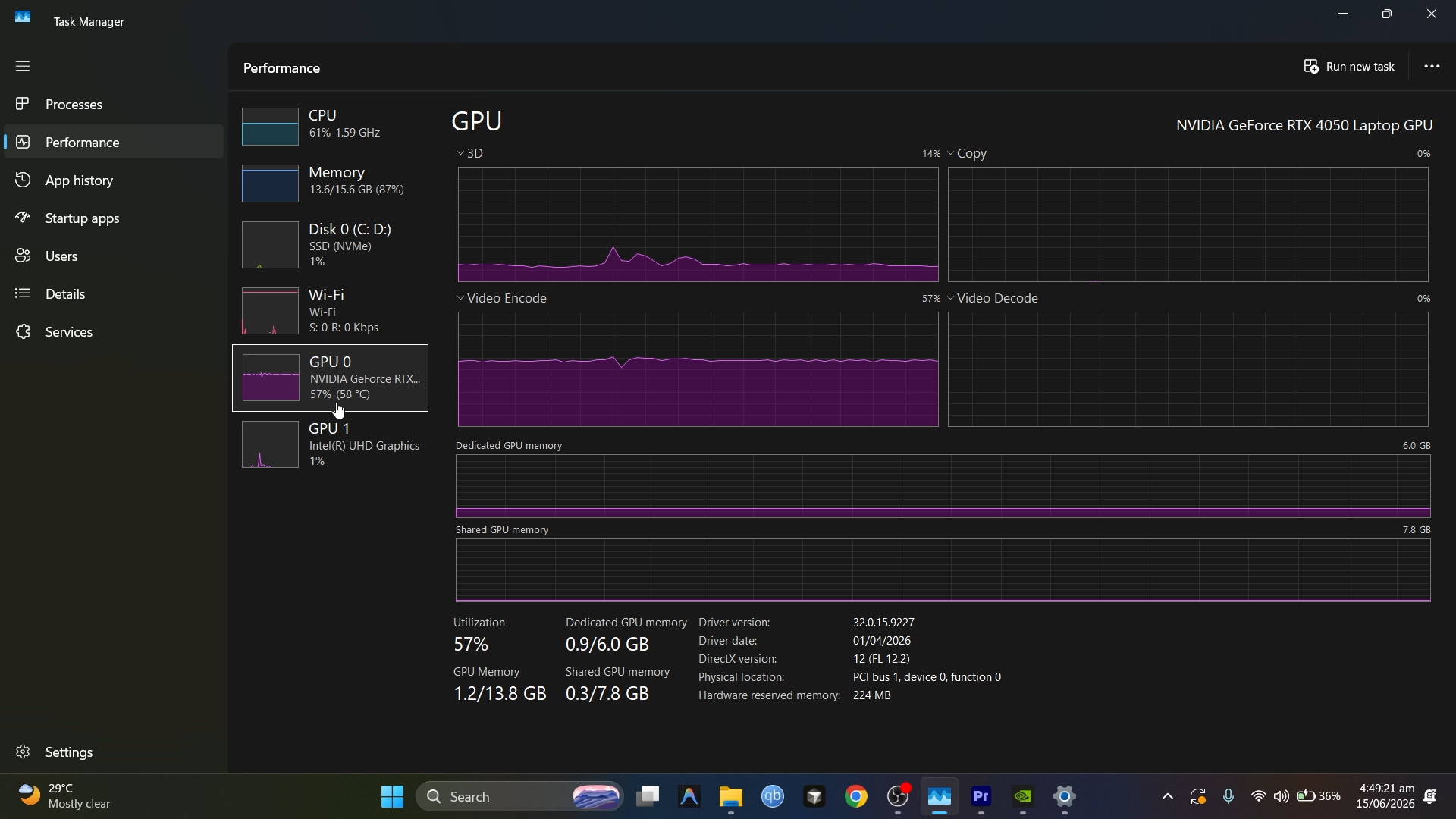This screenshot has width=1456, height=819.
Task: Click the NVIDIA GeForce RTX 4050 Laptop GPU title
Action: pyautogui.click(x=1304, y=125)
